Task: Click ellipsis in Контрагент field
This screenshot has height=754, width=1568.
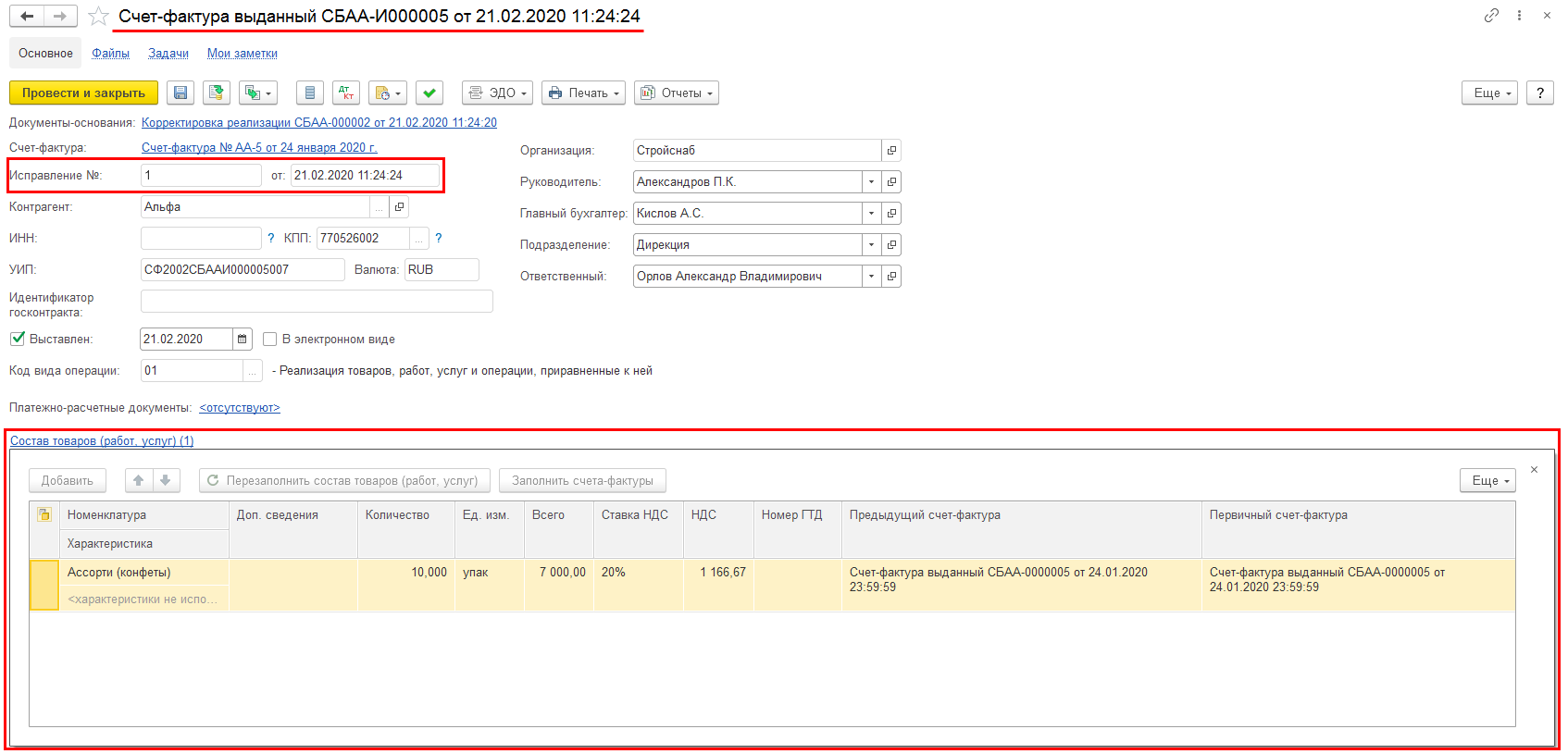Action: pos(379,206)
